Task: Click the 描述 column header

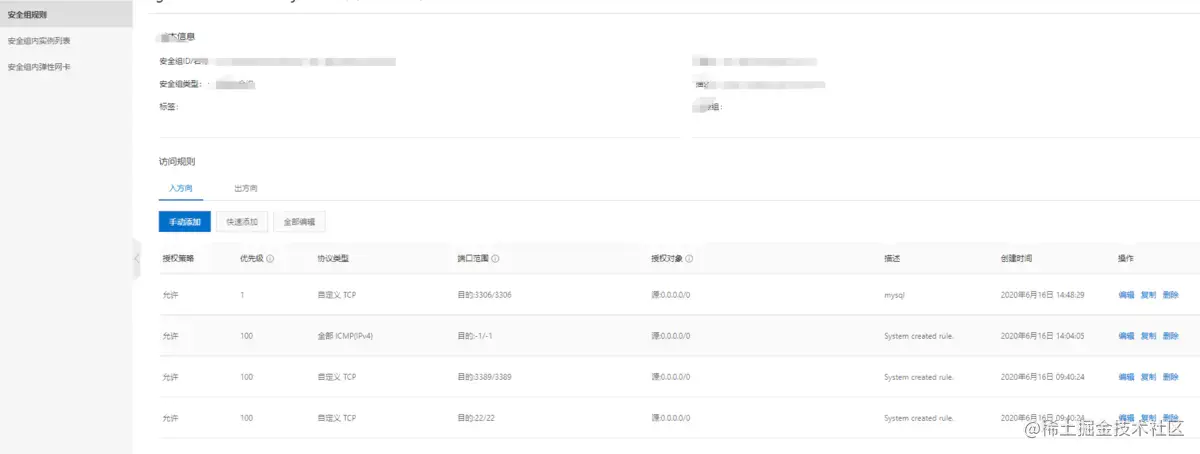Action: 892,258
